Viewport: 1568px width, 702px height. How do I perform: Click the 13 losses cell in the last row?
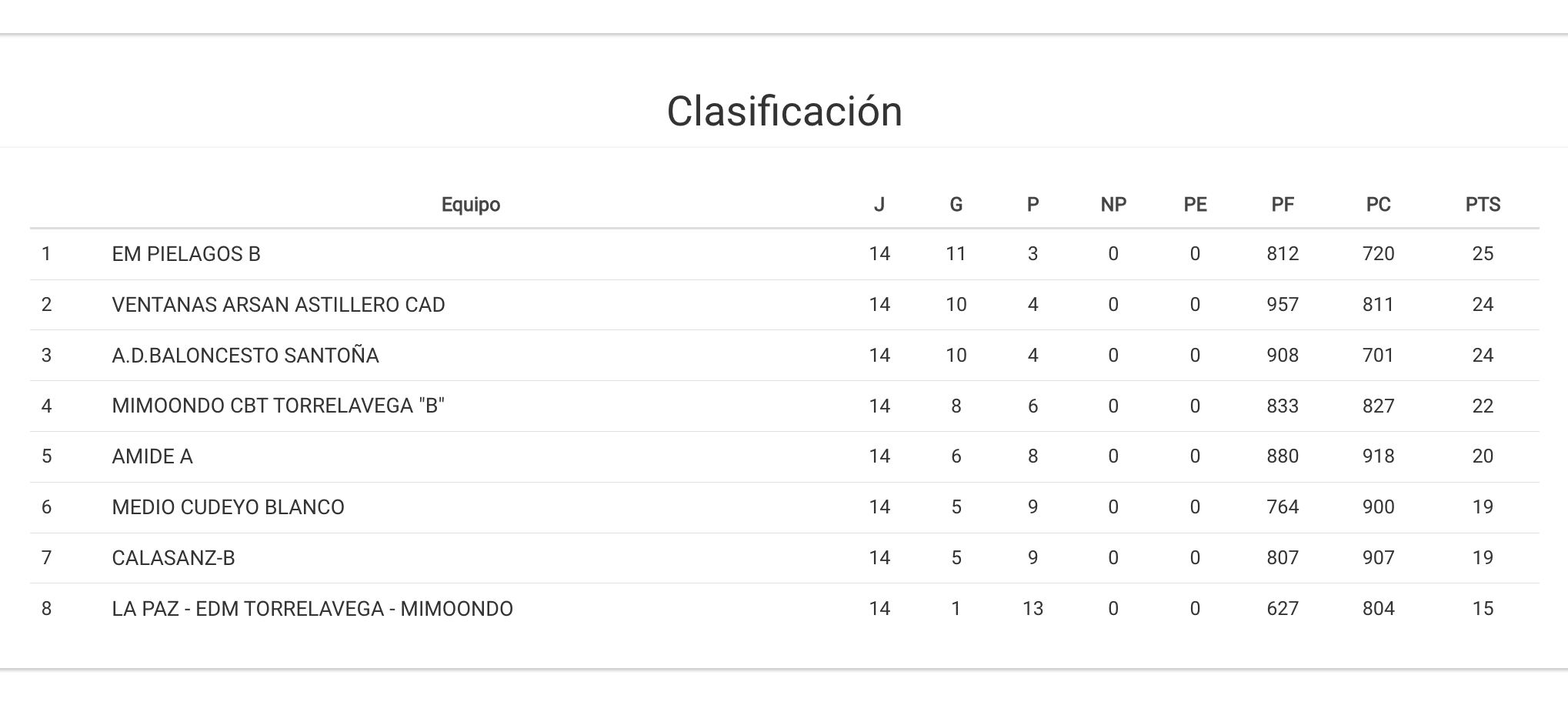point(1033,609)
